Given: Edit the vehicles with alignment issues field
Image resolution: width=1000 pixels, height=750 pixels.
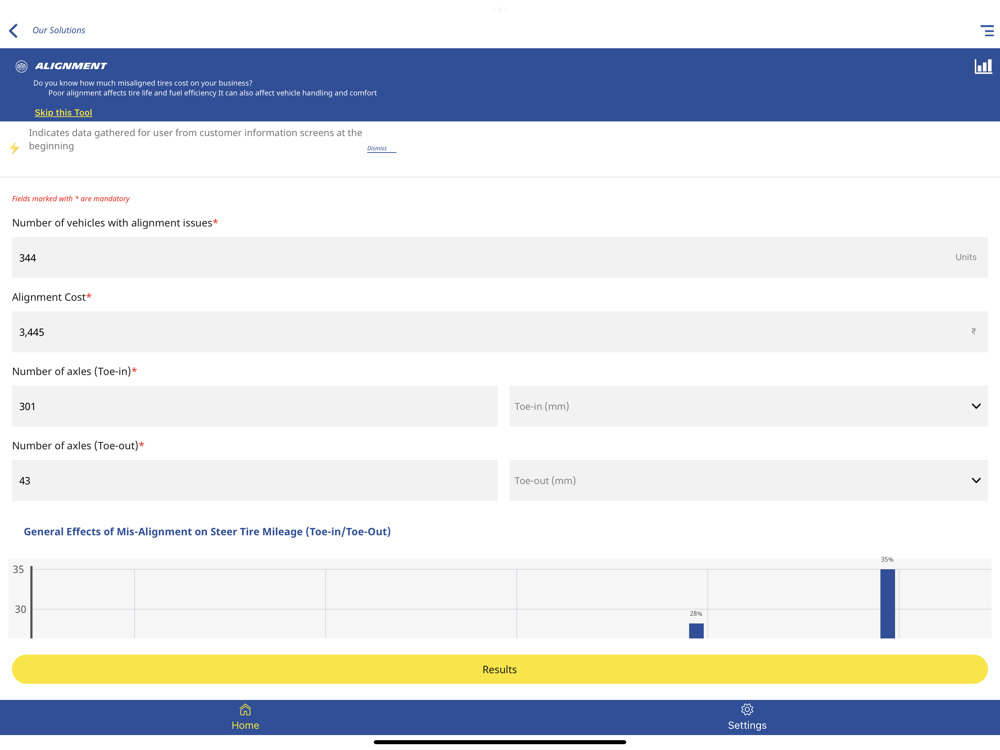Looking at the screenshot, I should click(x=499, y=258).
